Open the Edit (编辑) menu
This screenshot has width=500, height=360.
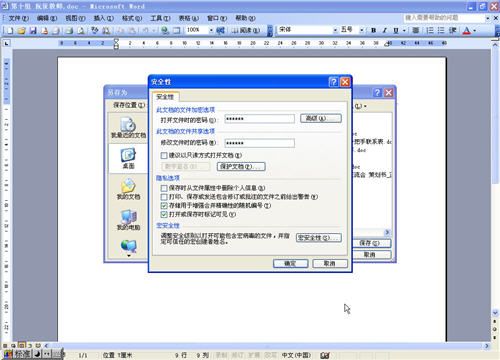47,18
